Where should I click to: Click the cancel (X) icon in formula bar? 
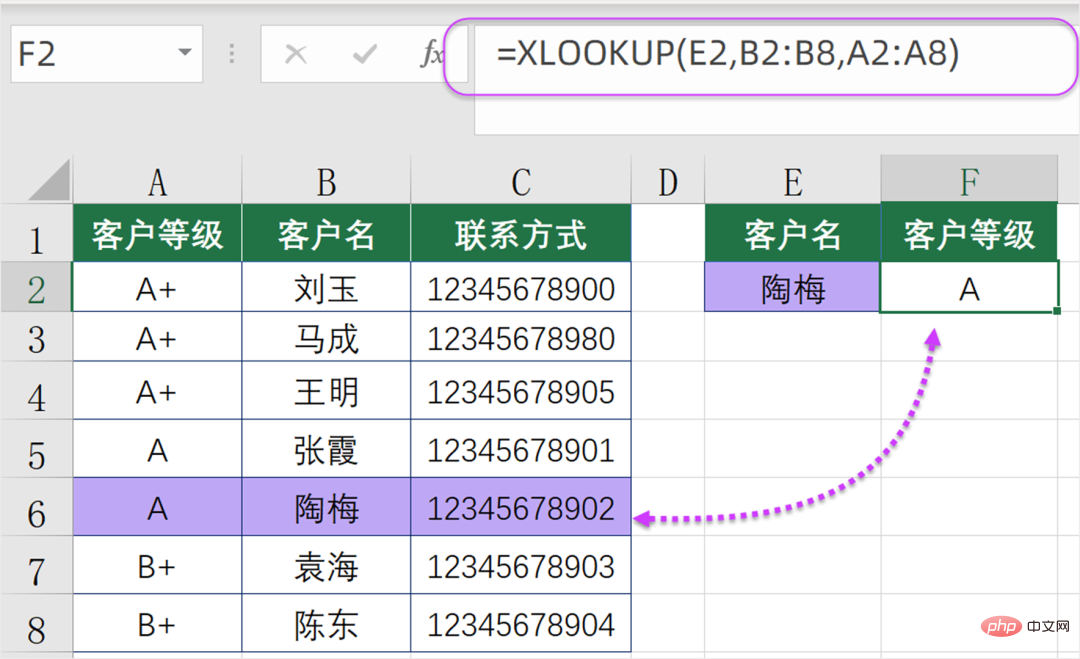[295, 54]
